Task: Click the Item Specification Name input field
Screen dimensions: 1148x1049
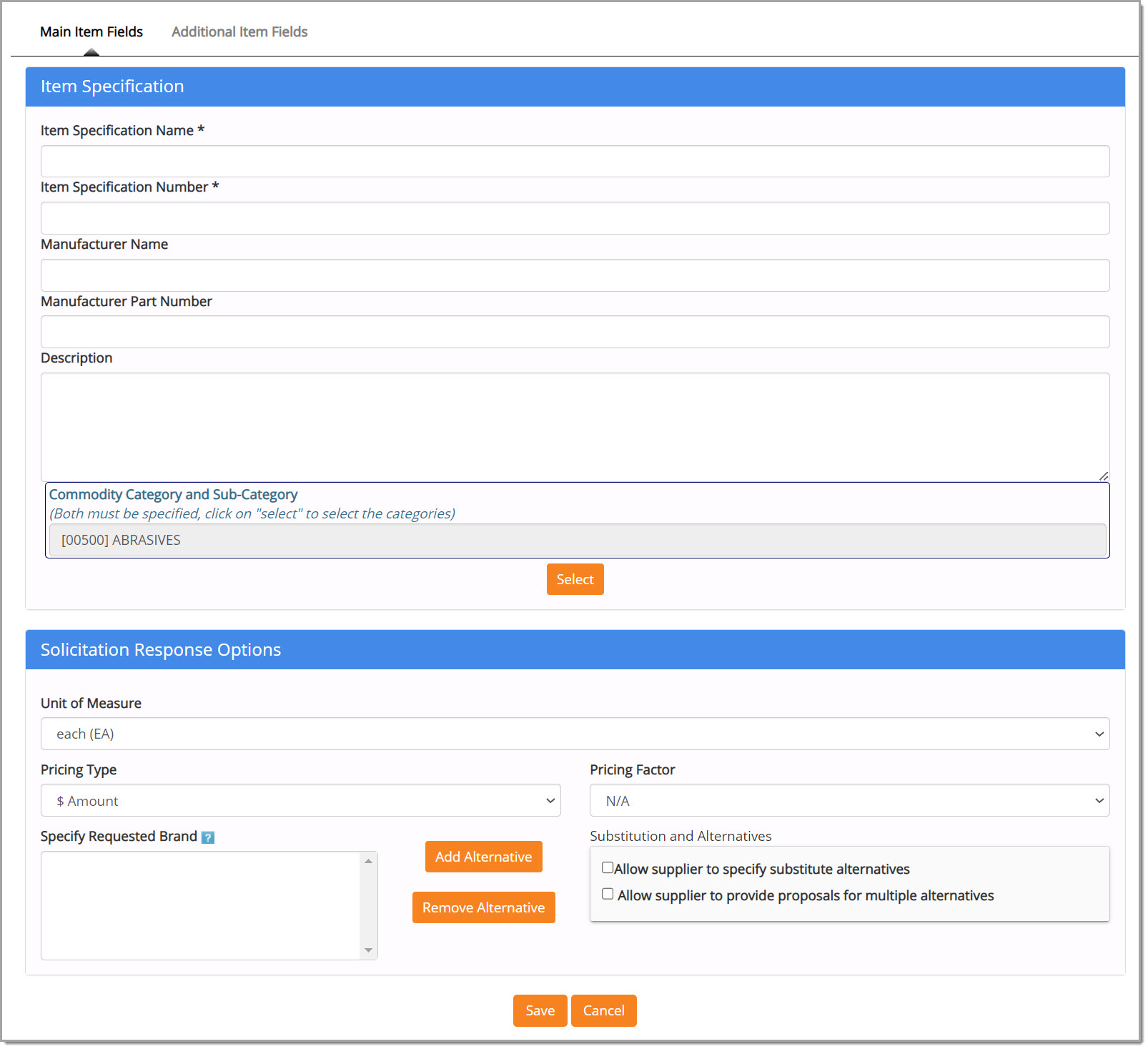Action: 574,161
